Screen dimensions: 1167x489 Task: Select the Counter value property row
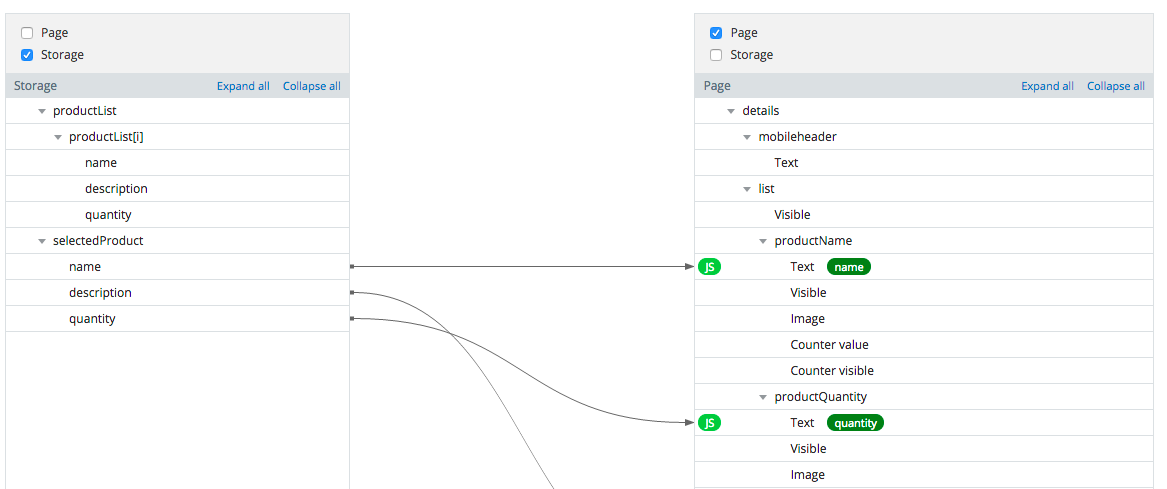pyautogui.click(x=829, y=345)
